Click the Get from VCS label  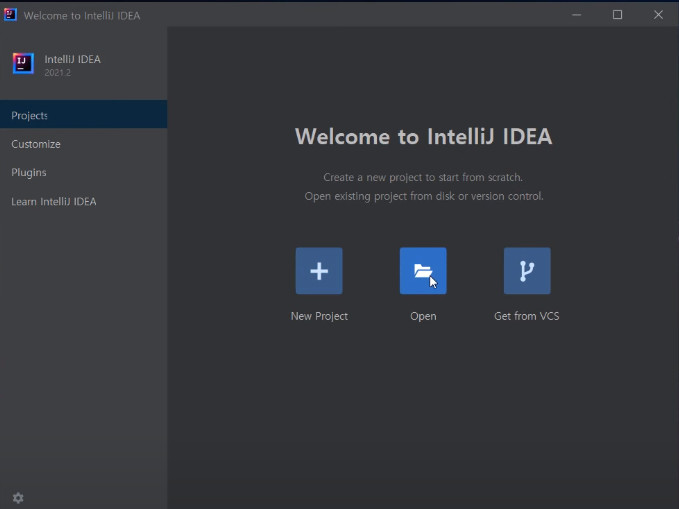point(527,316)
